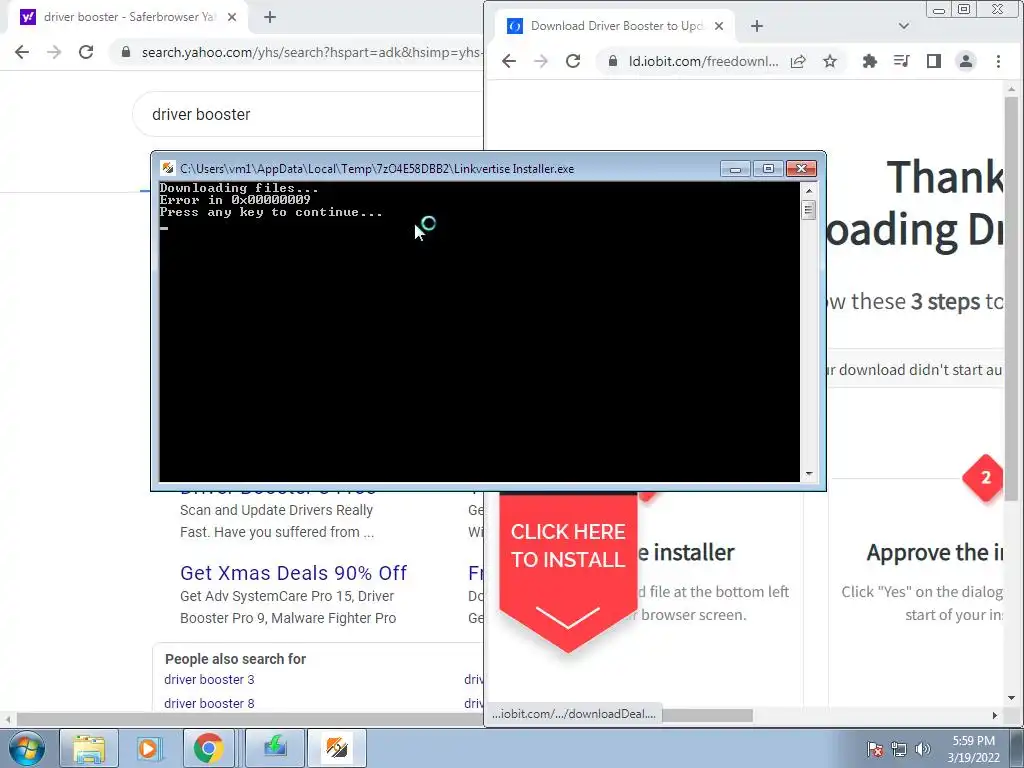Click Yahoo page horizontal scrollbar thumb
The image size is (1024, 768).
coord(248,720)
